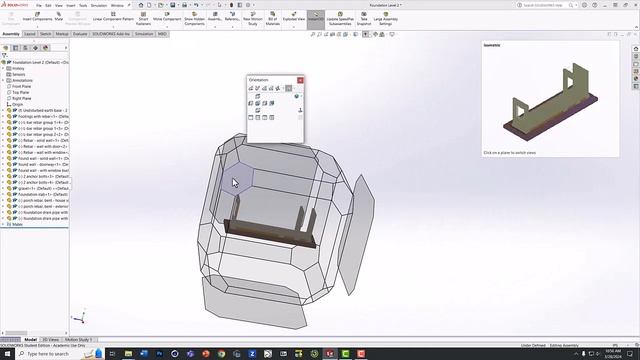Switch to the Evaluate ribbon tab
640x360 pixels.
pos(80,34)
